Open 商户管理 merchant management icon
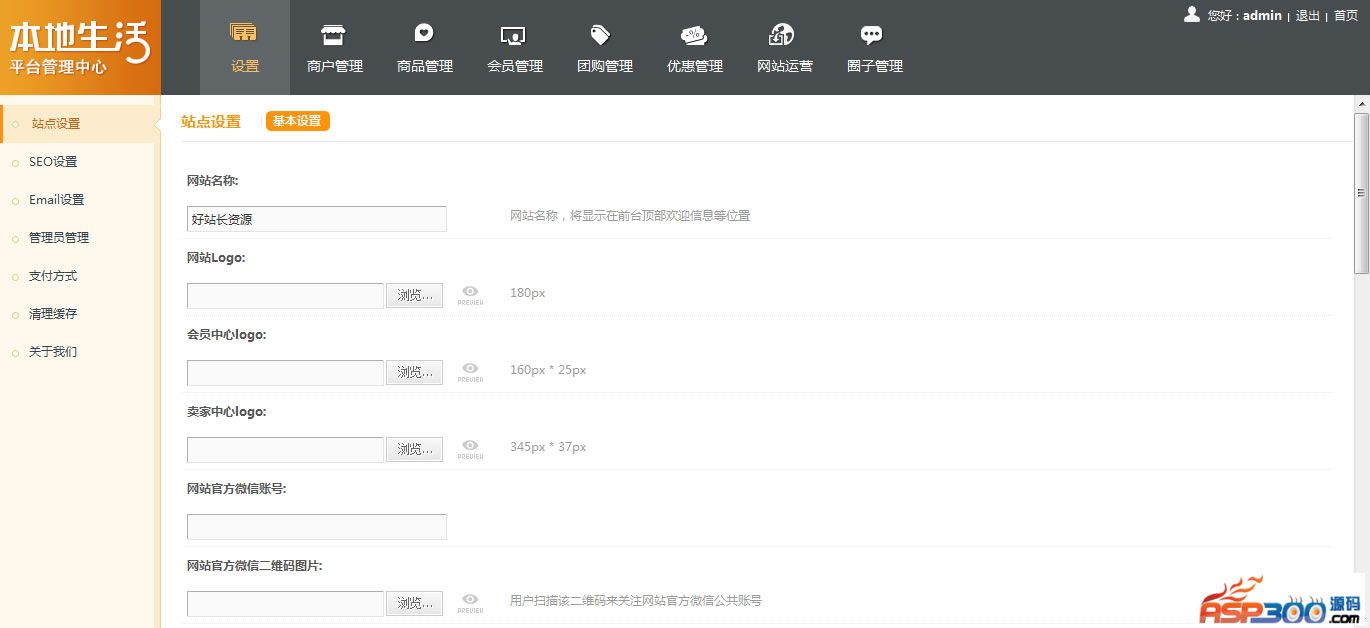The width and height of the screenshot is (1370, 628). [x=334, y=35]
